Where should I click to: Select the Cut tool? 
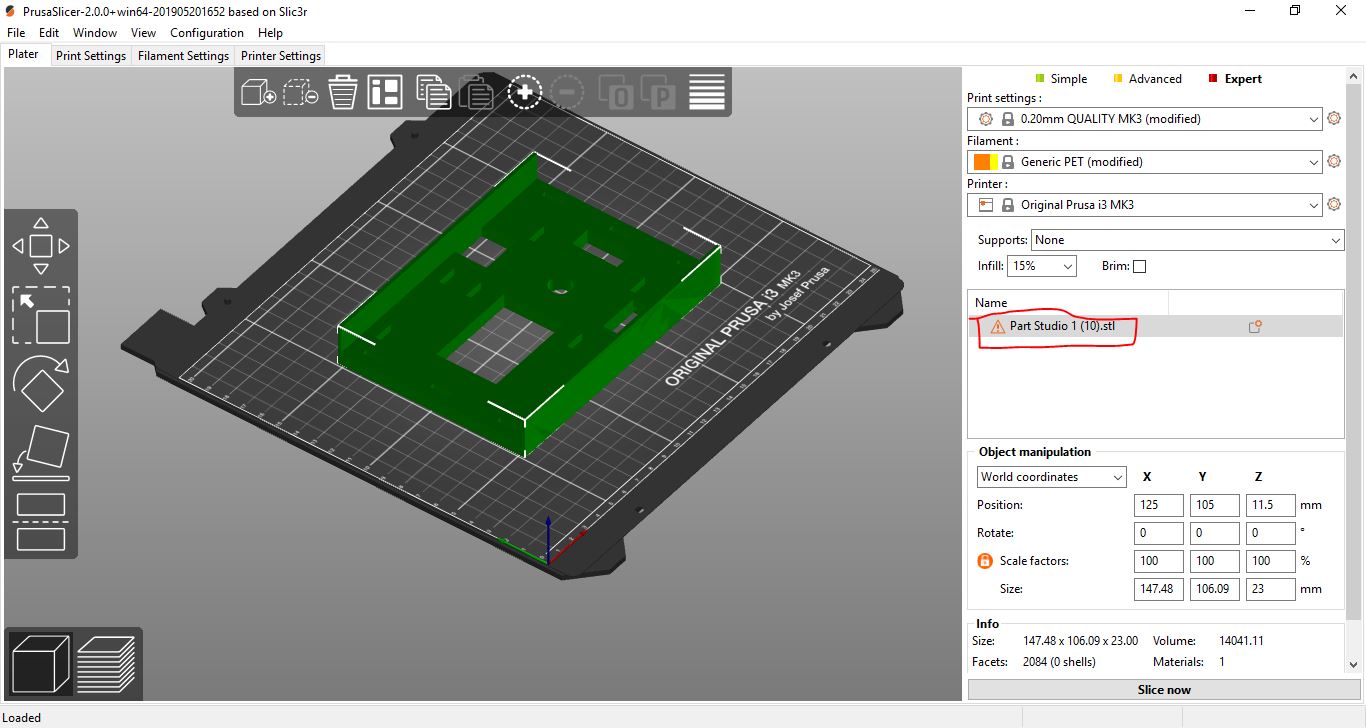[41, 521]
